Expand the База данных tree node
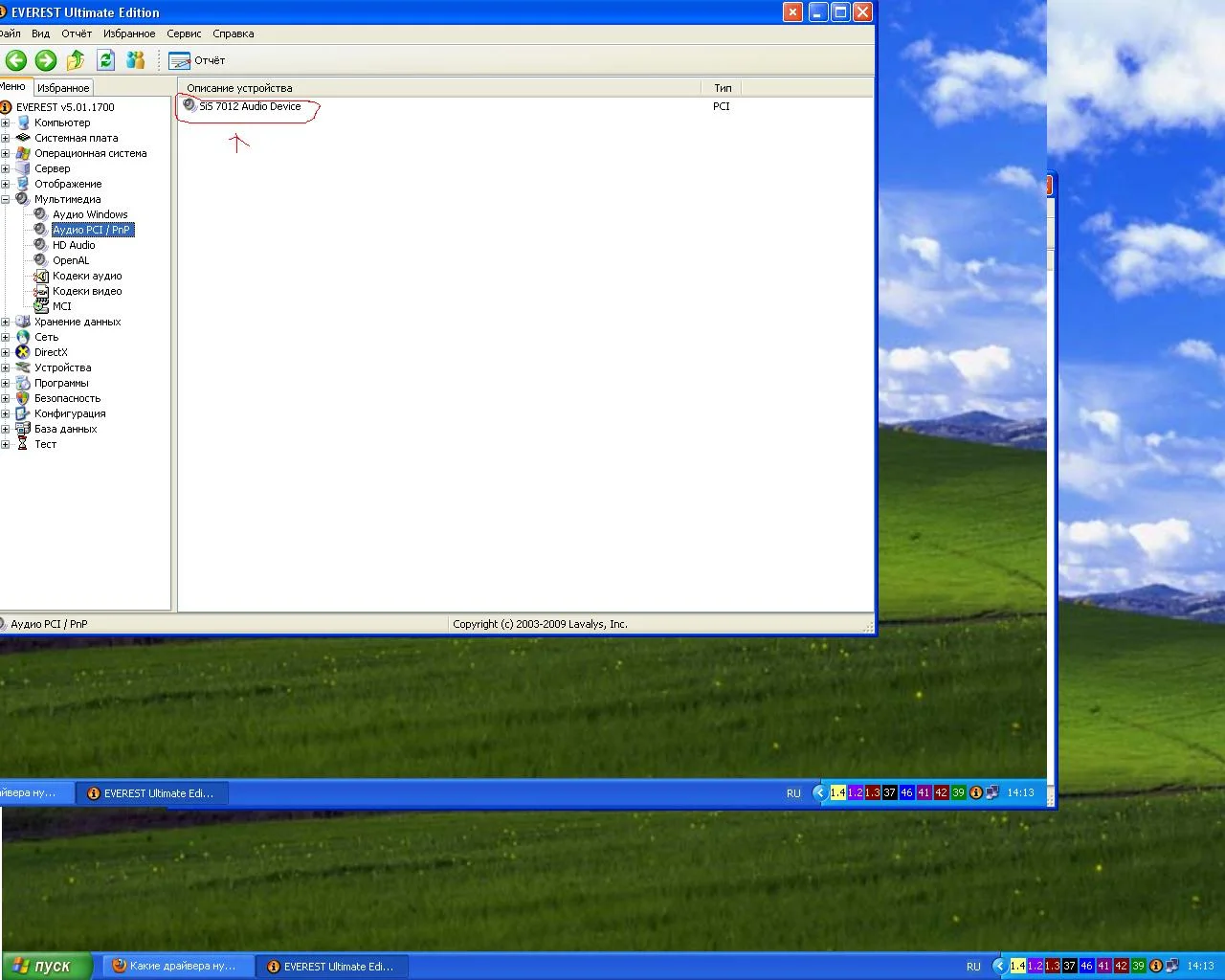Viewport: 1225px width, 980px height. (x=5, y=429)
